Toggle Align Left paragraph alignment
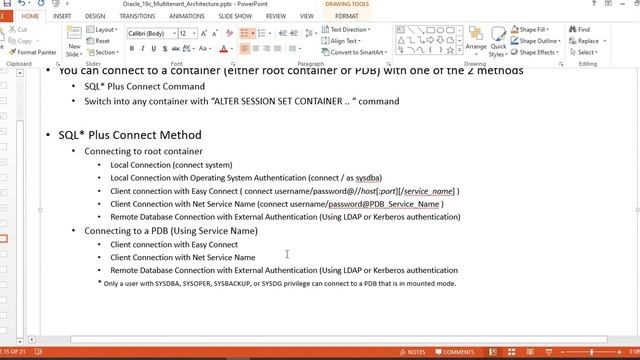This screenshot has height=360, width=640. click(244, 49)
